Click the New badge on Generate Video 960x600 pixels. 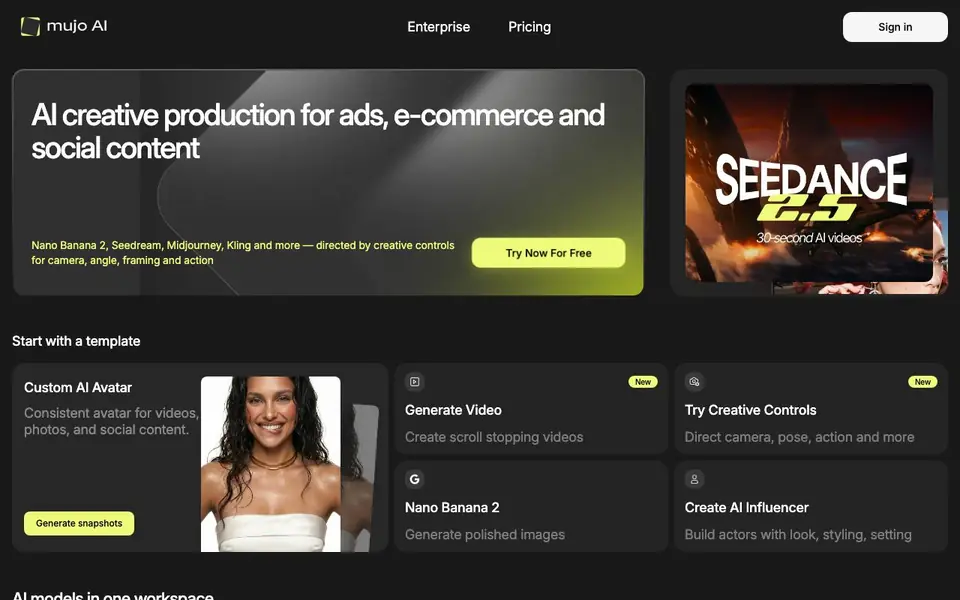coord(643,382)
